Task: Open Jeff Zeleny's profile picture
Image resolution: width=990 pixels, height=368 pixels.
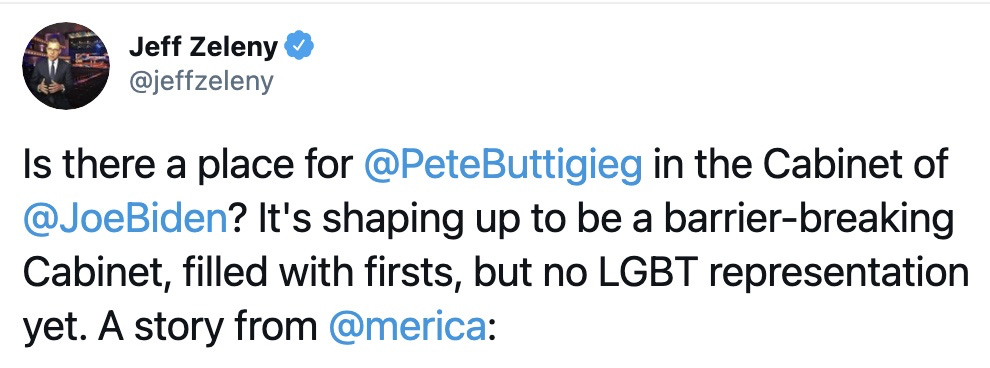Action: point(66,66)
